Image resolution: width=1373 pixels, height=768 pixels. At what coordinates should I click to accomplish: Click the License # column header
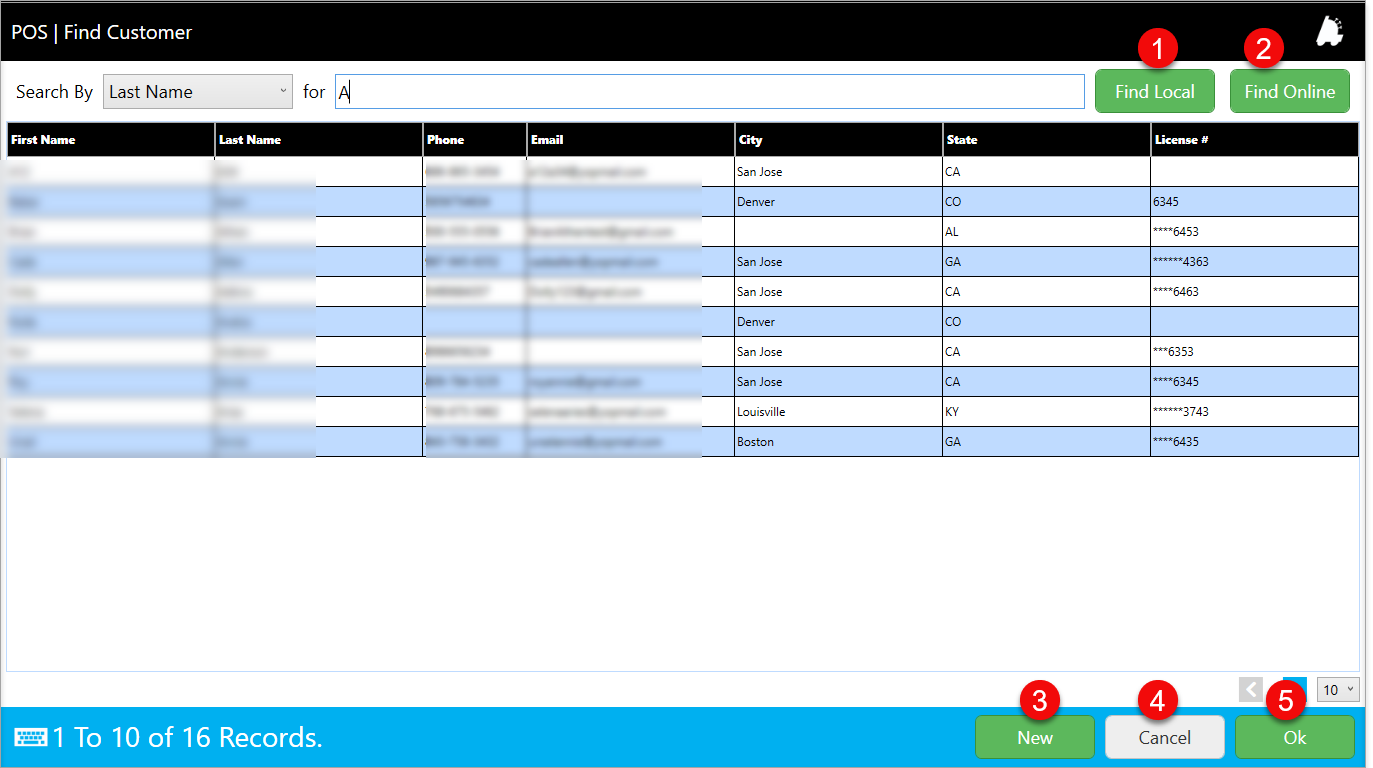pyautogui.click(x=1253, y=140)
